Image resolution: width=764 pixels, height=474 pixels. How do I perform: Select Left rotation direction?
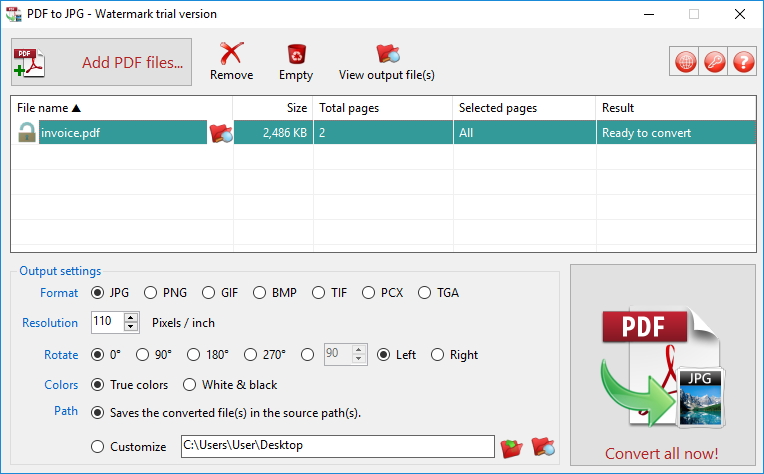tap(384, 355)
